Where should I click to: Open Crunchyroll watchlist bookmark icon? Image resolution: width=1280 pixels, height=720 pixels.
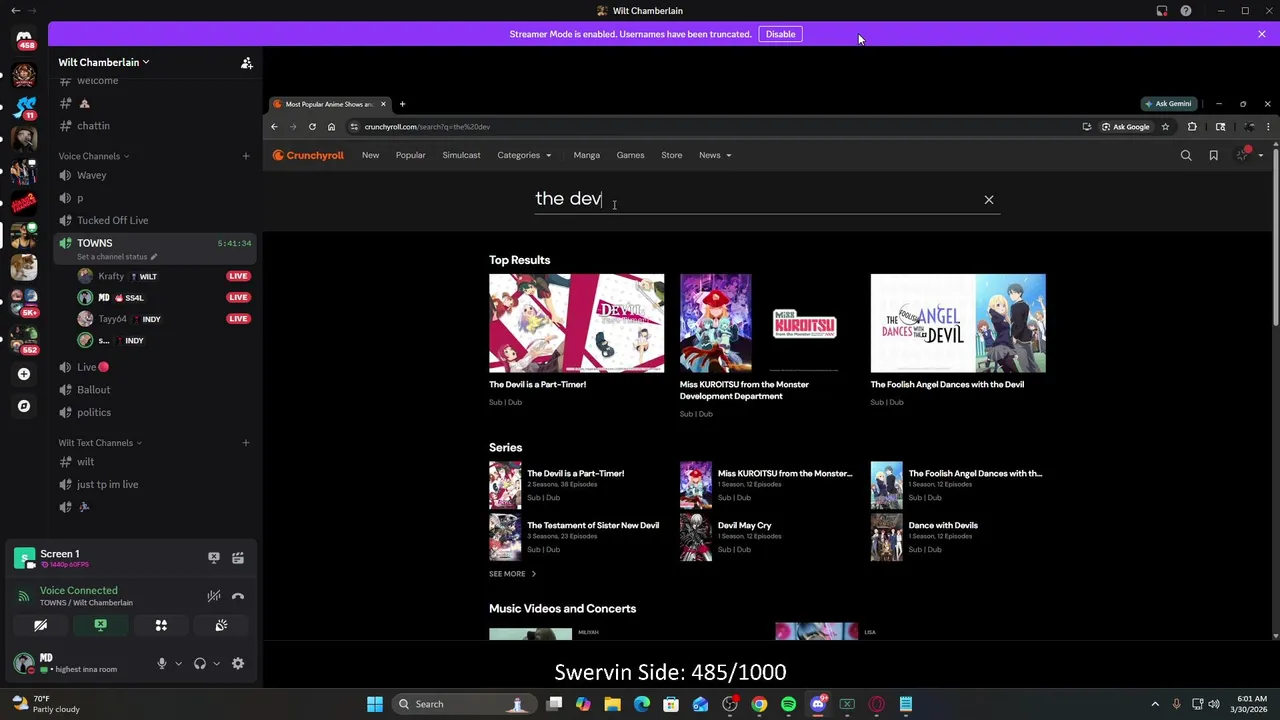pos(1213,155)
